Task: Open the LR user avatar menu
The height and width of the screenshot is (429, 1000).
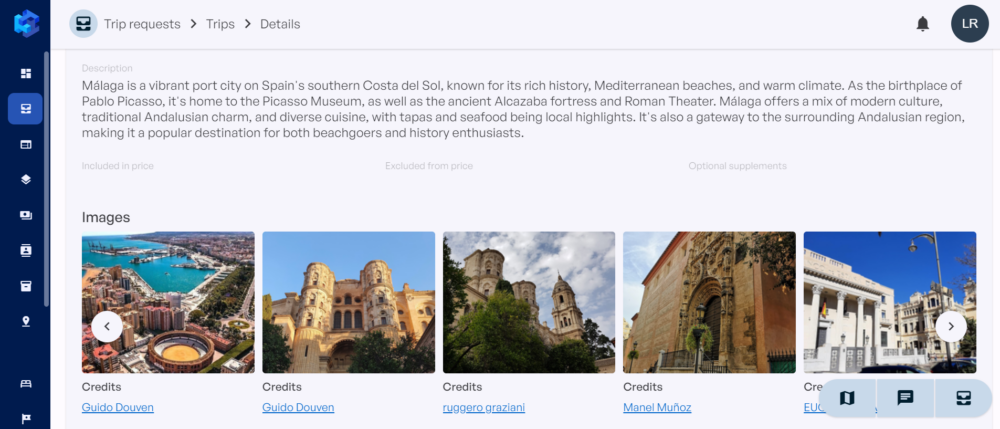Action: [969, 24]
